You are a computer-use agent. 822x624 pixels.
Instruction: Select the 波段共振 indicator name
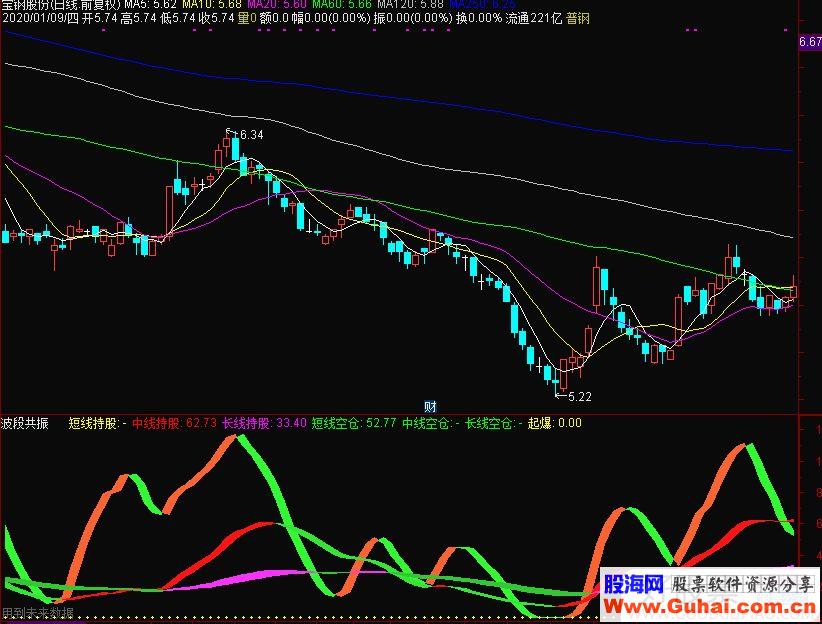pyautogui.click(x=25, y=423)
